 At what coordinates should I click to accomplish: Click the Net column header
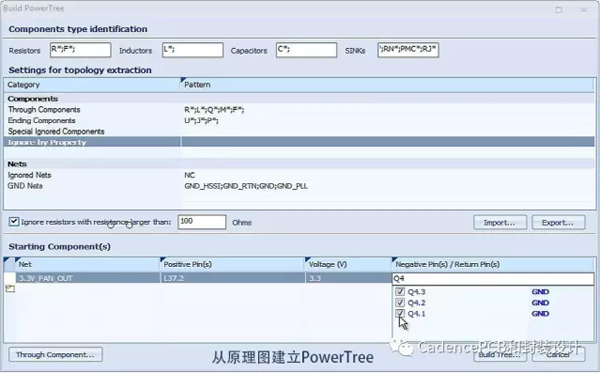(x=87, y=264)
